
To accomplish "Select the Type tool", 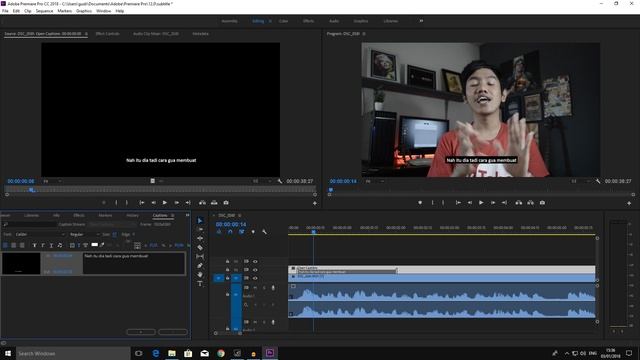I will 200,284.
